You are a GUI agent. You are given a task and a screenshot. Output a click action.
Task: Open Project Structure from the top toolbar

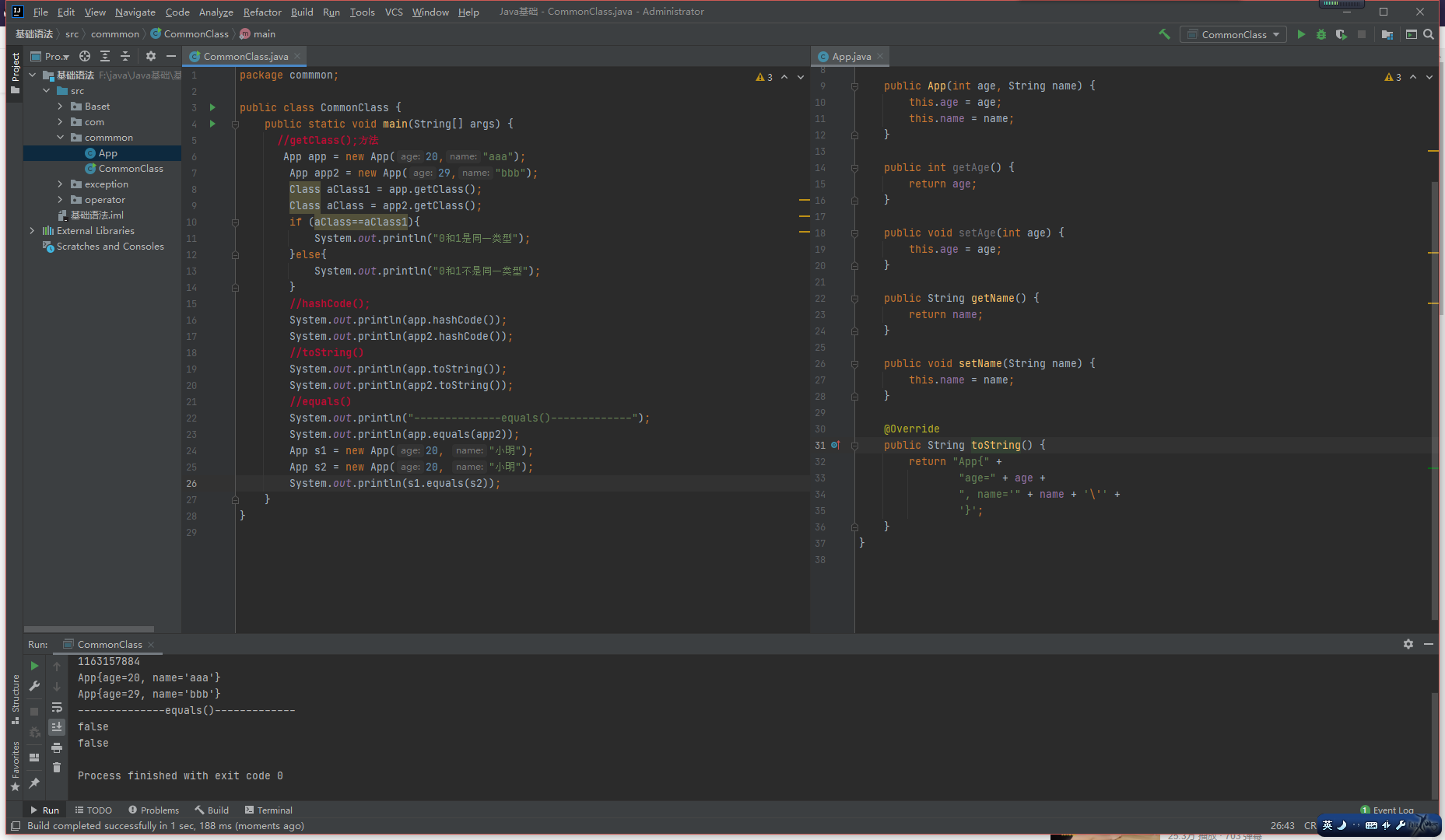[x=1387, y=34]
